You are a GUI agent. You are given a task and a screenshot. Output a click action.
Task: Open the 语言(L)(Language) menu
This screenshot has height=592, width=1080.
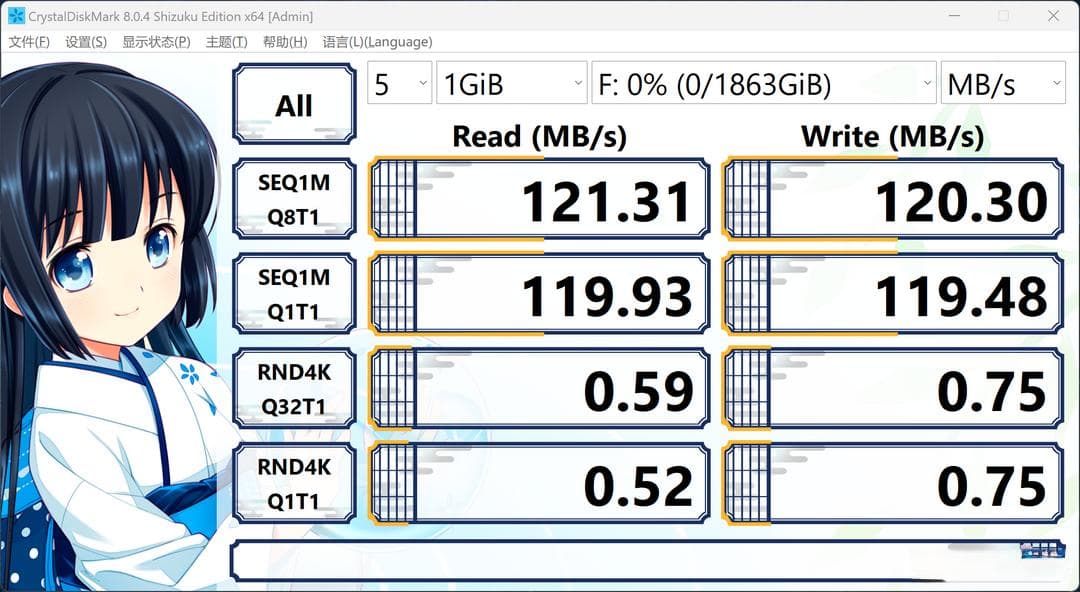click(377, 42)
